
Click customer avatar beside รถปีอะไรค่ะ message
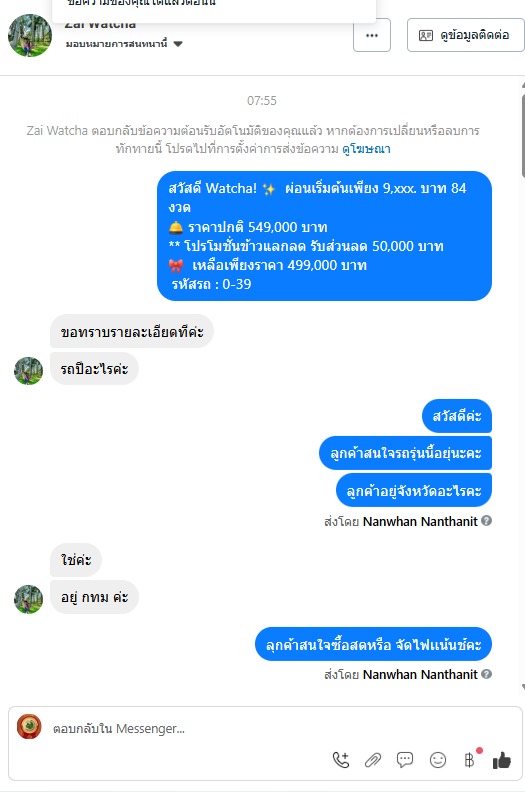point(28,371)
